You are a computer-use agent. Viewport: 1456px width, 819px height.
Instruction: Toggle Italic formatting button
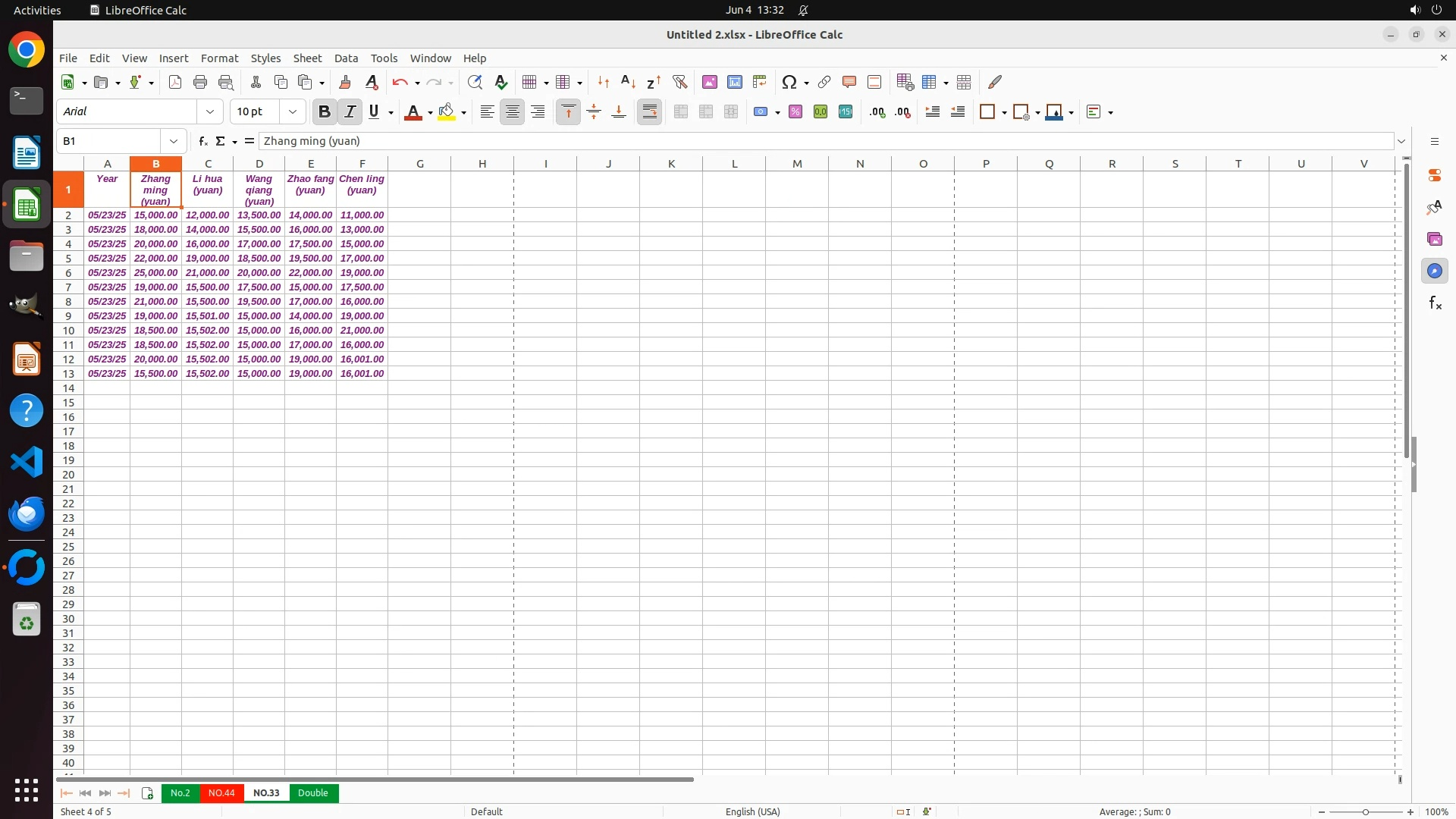coord(350,112)
